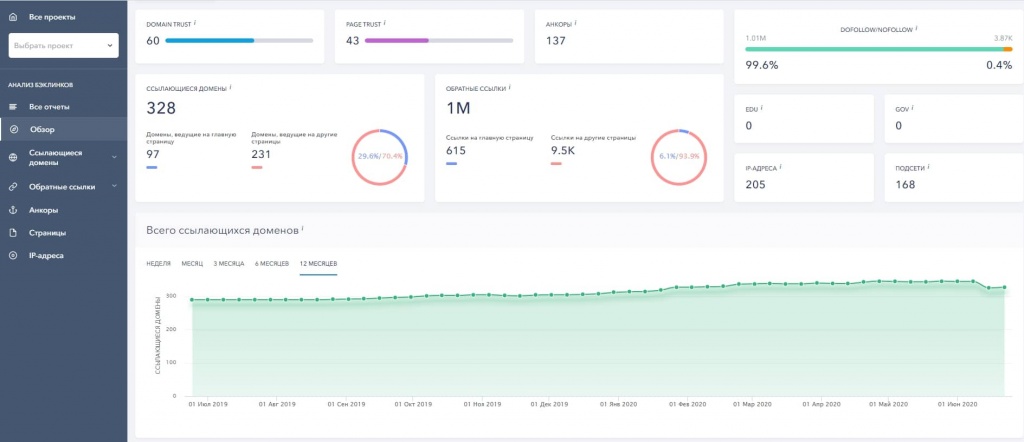Screen dimensions: 1024x442
Task: Click the Domain Trust blue progress bar
Action: click(x=209, y=41)
